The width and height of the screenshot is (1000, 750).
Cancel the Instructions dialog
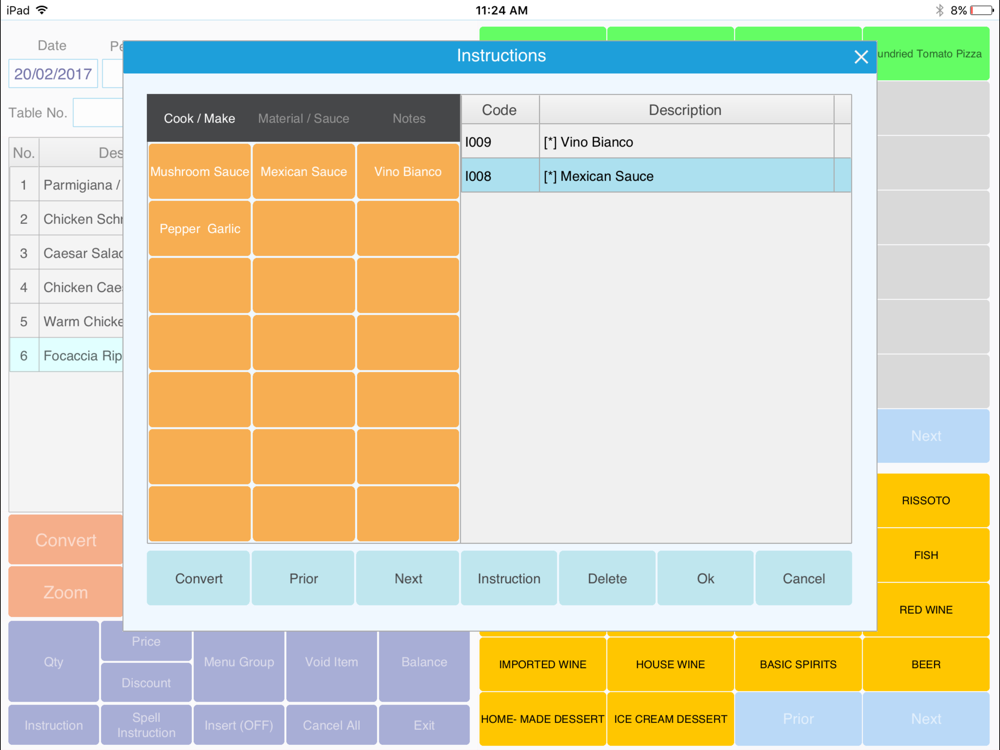(x=804, y=578)
